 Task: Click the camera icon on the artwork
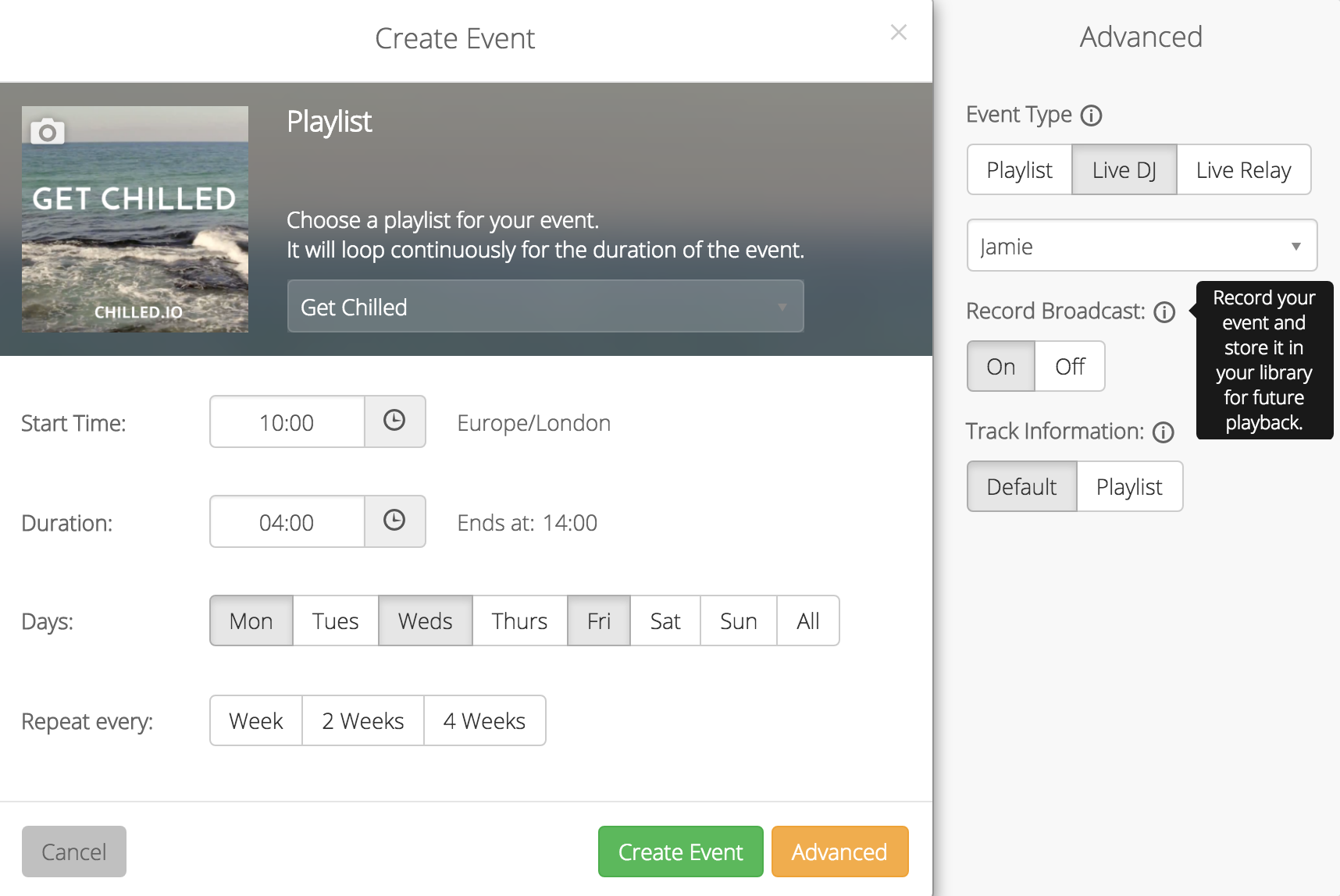click(48, 132)
